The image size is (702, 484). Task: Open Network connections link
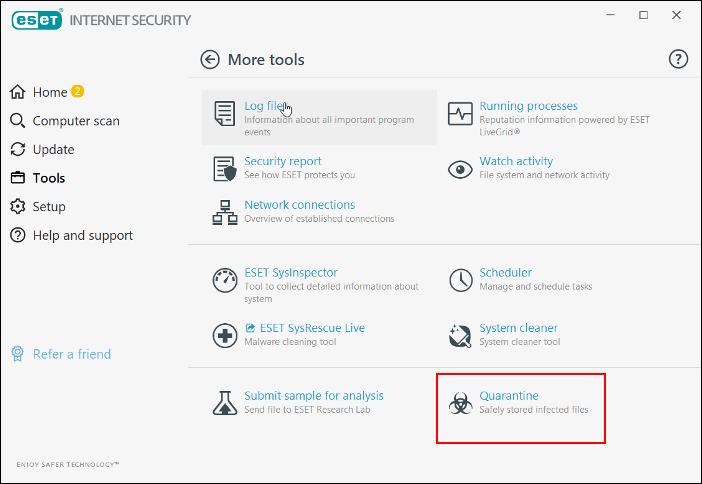click(x=300, y=205)
